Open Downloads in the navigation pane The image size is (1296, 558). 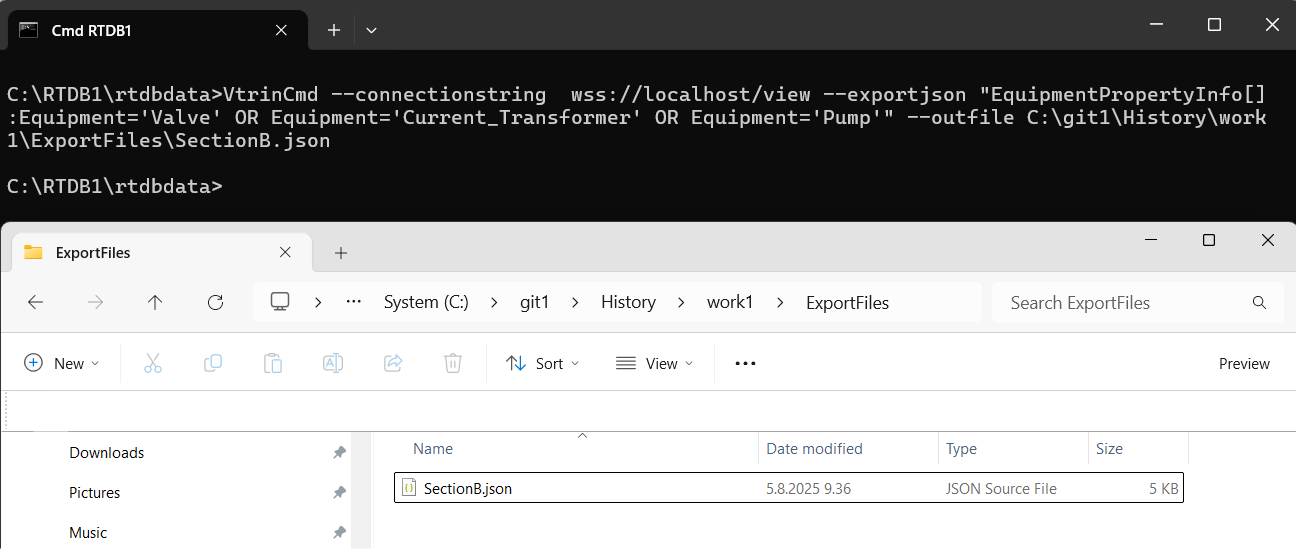(x=107, y=452)
